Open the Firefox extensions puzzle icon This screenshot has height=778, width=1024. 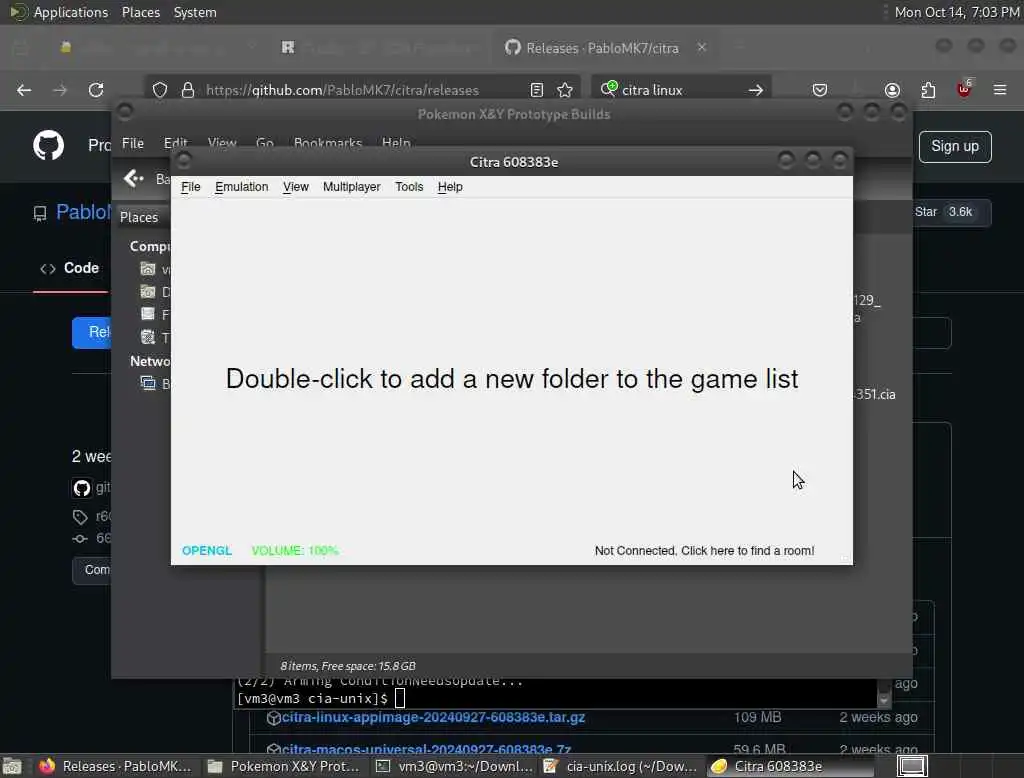point(928,90)
